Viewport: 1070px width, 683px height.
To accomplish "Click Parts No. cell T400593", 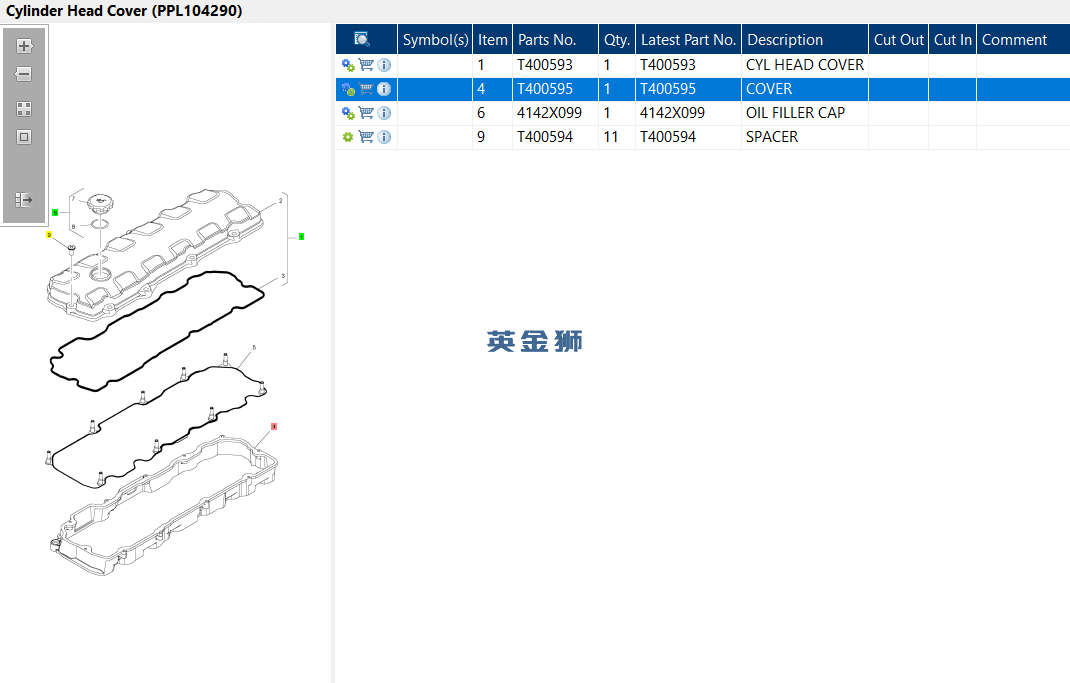I will tap(555, 65).
